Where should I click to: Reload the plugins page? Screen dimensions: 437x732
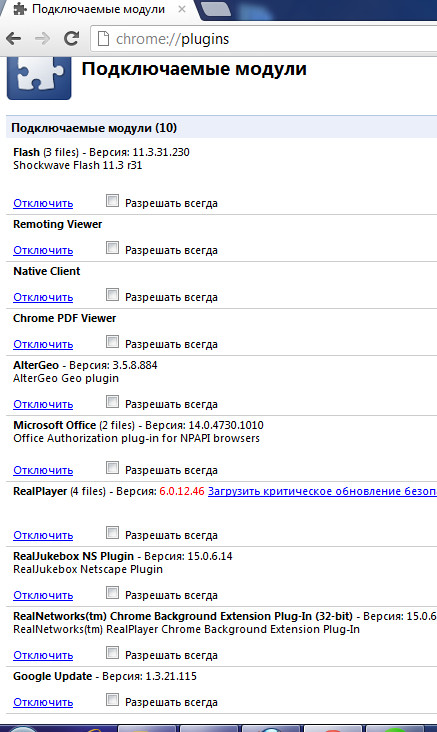[x=71, y=38]
